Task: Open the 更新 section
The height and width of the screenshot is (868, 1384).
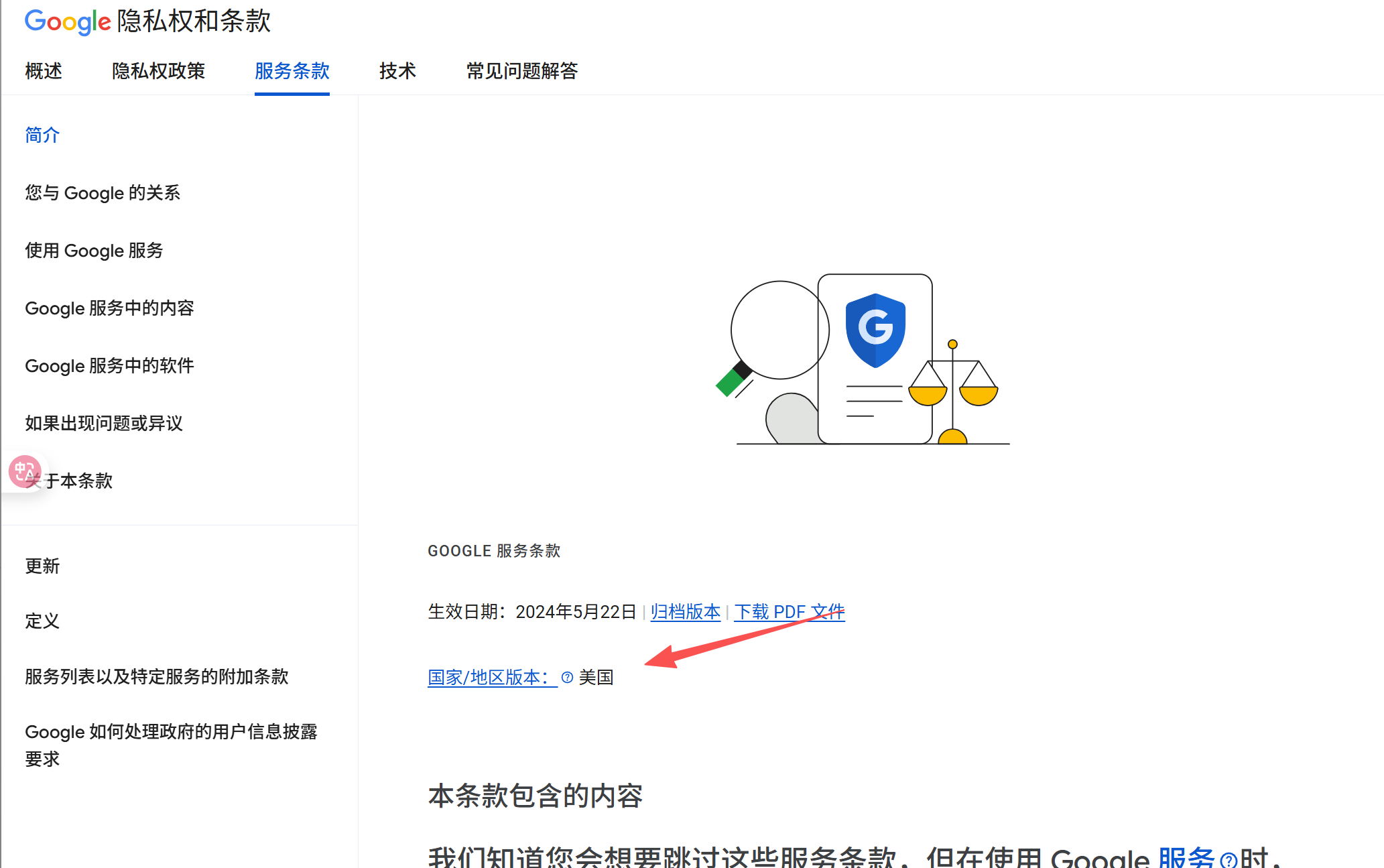Action: (x=43, y=566)
